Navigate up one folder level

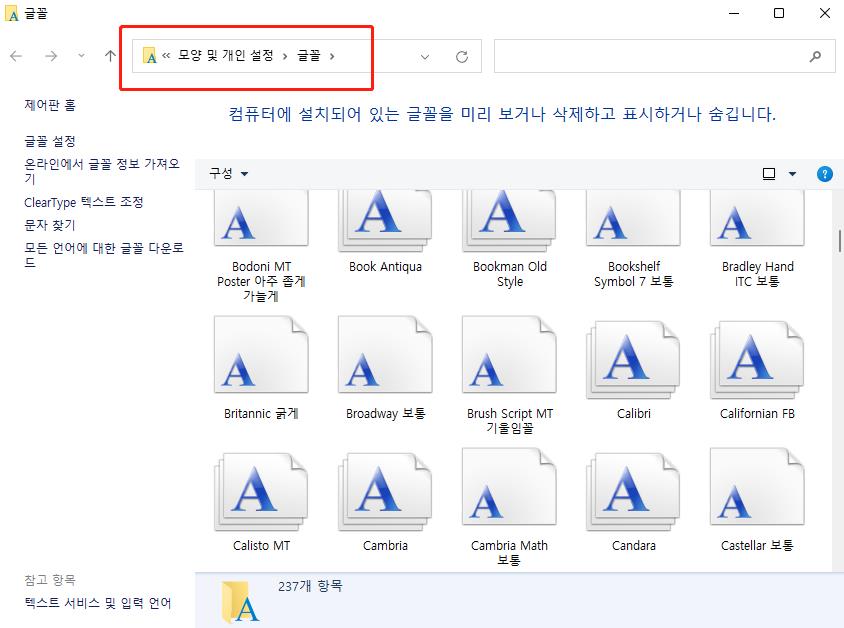[110, 56]
